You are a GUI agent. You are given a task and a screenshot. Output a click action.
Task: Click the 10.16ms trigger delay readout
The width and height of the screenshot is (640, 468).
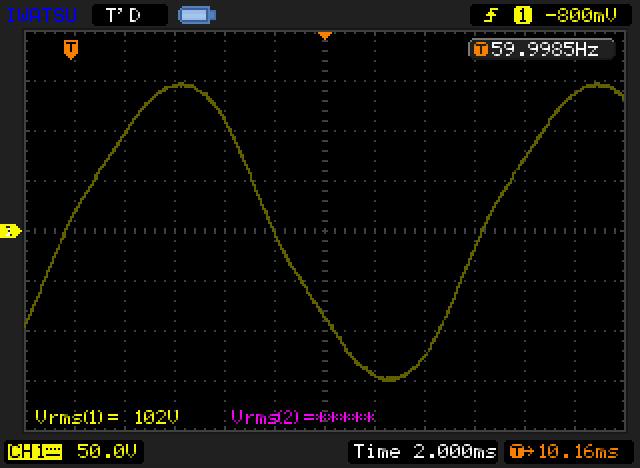(578, 452)
